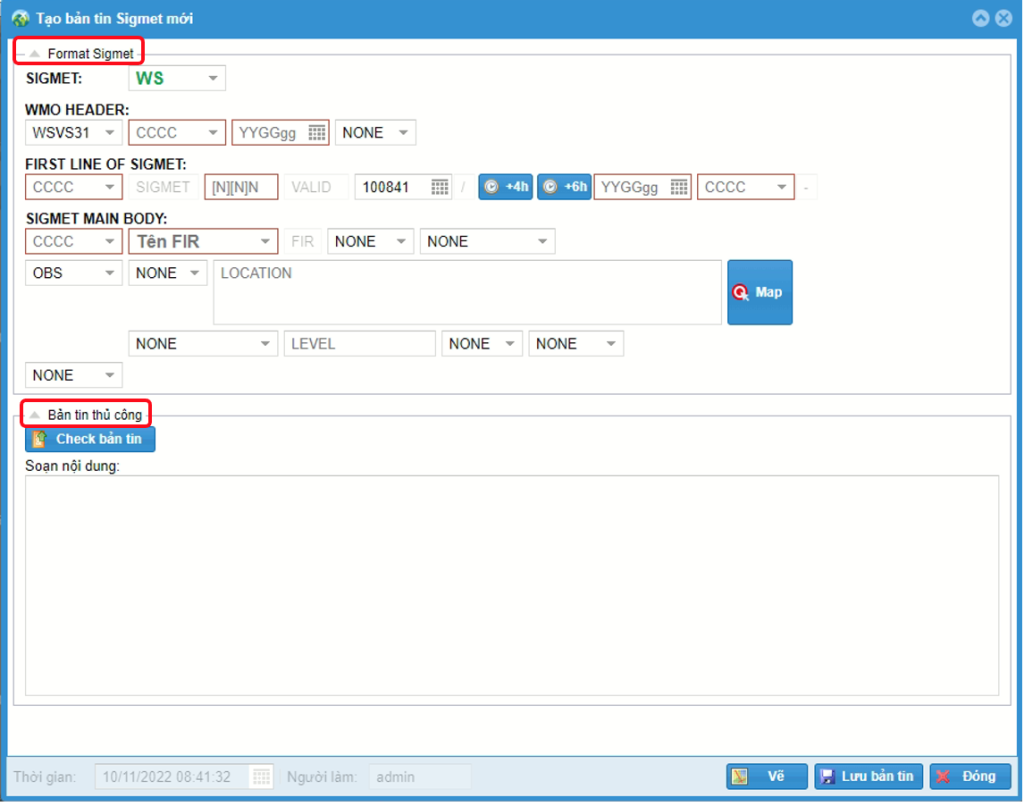Open the OBS dropdown
Viewport: 1024px width, 806px height.
point(110,273)
